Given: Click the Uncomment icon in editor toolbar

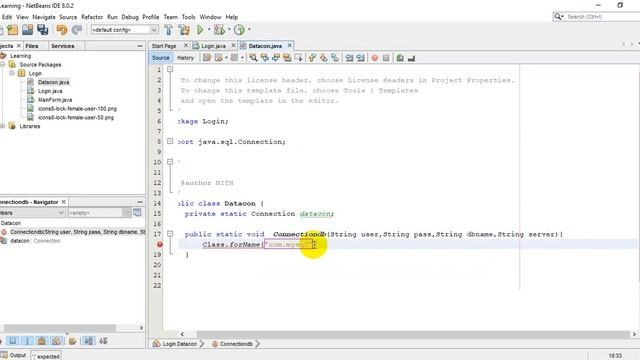Looking at the screenshot, I should (411, 58).
